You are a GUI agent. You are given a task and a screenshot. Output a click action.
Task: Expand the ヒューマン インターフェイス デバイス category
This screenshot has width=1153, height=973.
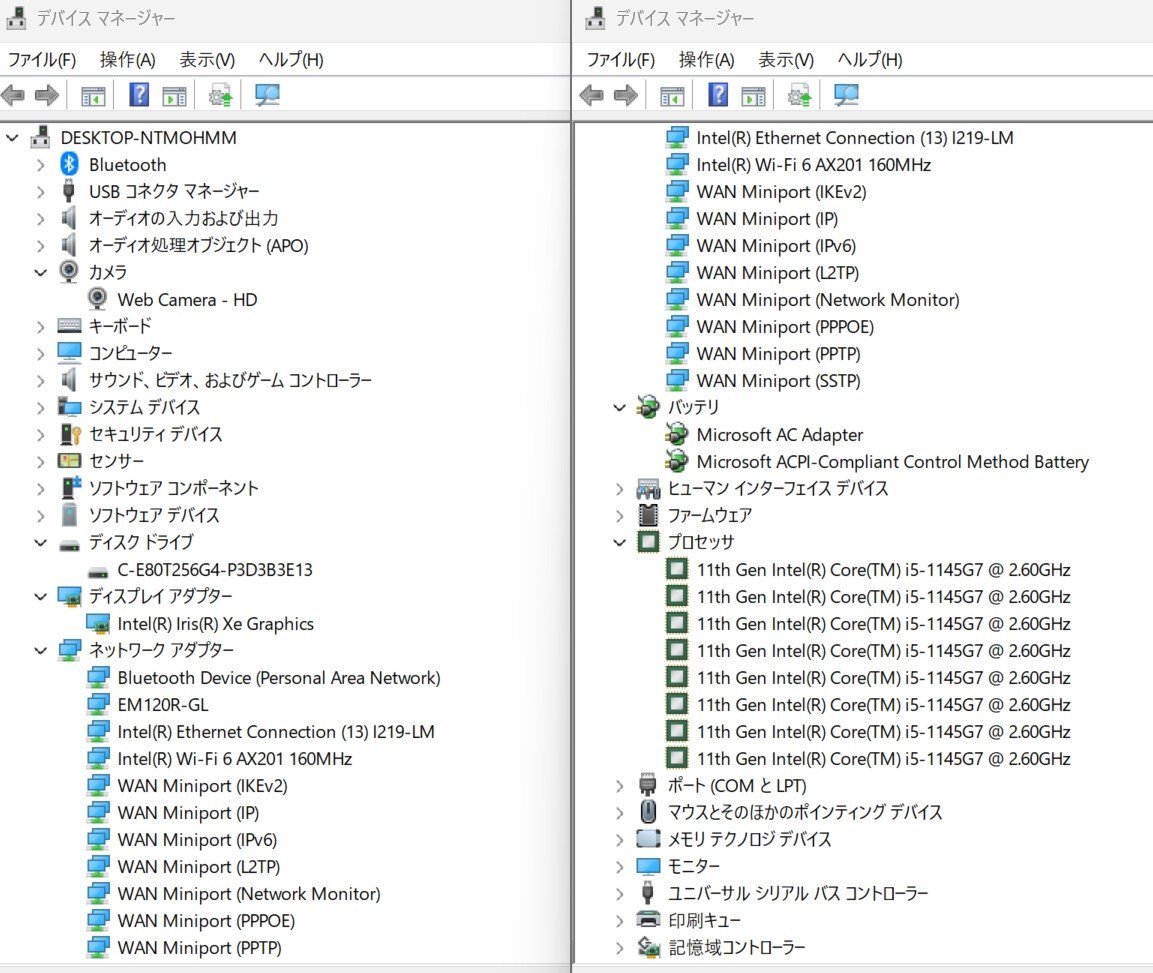click(619, 488)
